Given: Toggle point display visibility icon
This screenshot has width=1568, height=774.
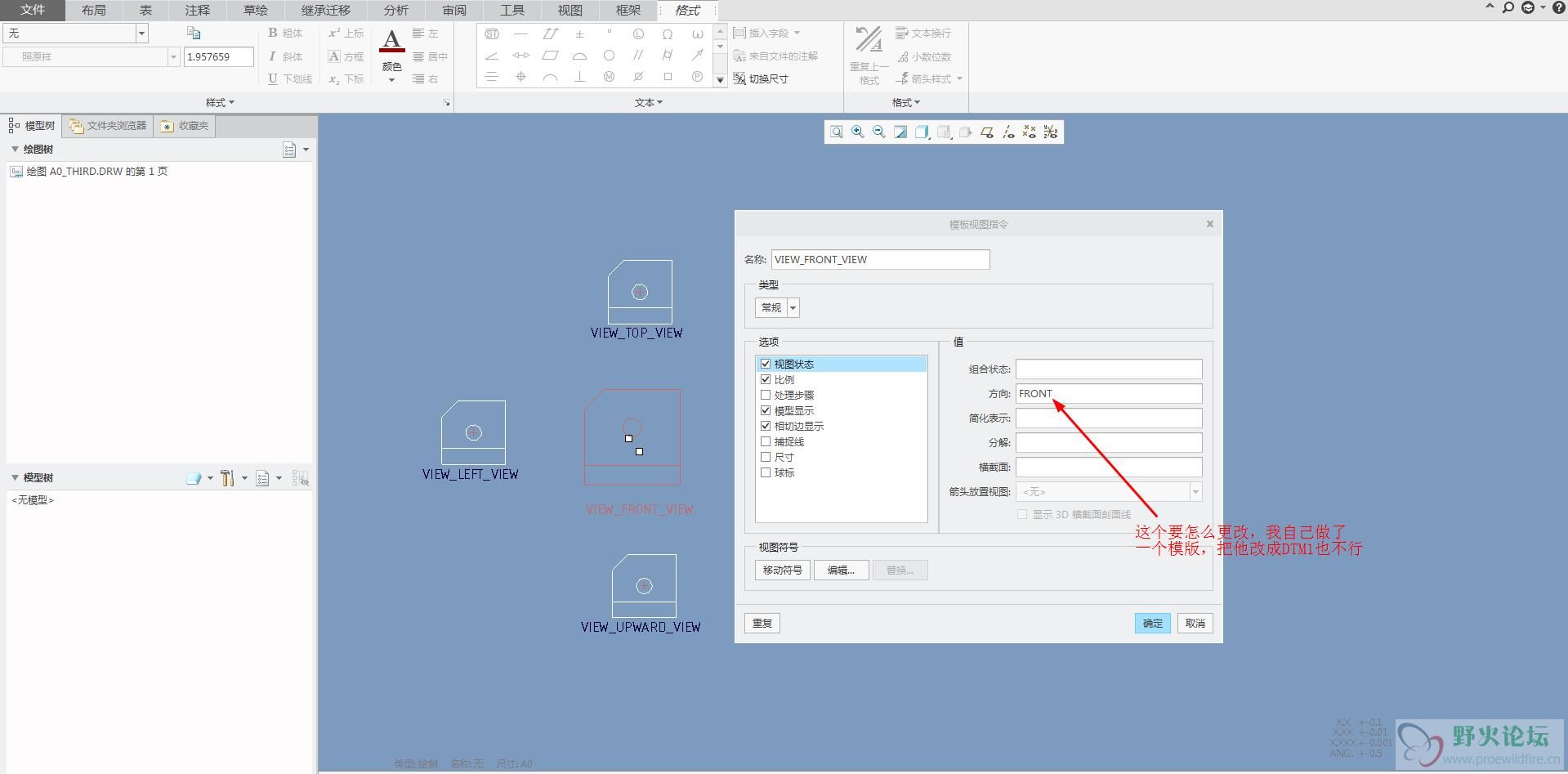Looking at the screenshot, I should click(x=1030, y=132).
